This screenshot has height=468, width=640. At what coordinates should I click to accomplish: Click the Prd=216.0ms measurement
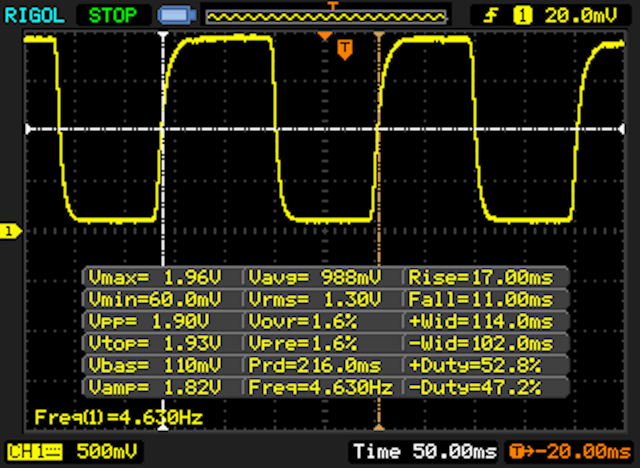[x=315, y=365]
